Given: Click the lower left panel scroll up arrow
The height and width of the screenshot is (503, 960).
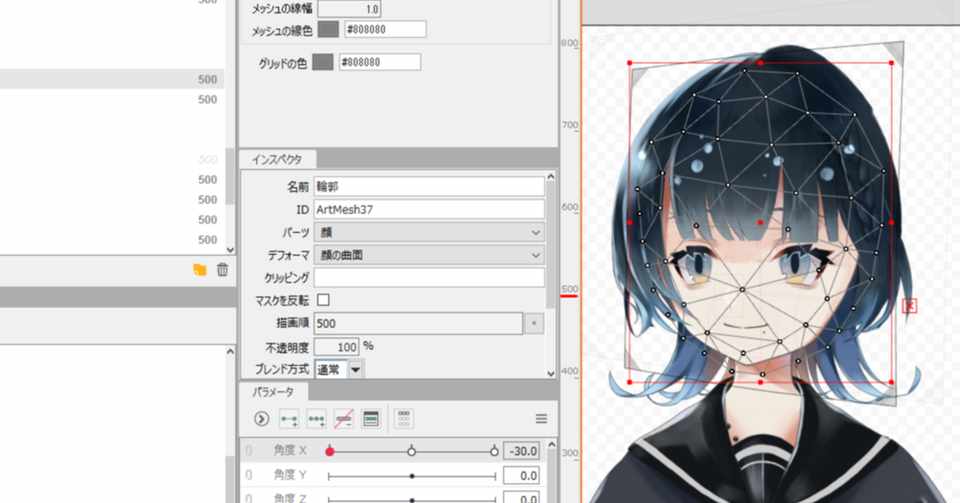Looking at the screenshot, I should click(230, 351).
